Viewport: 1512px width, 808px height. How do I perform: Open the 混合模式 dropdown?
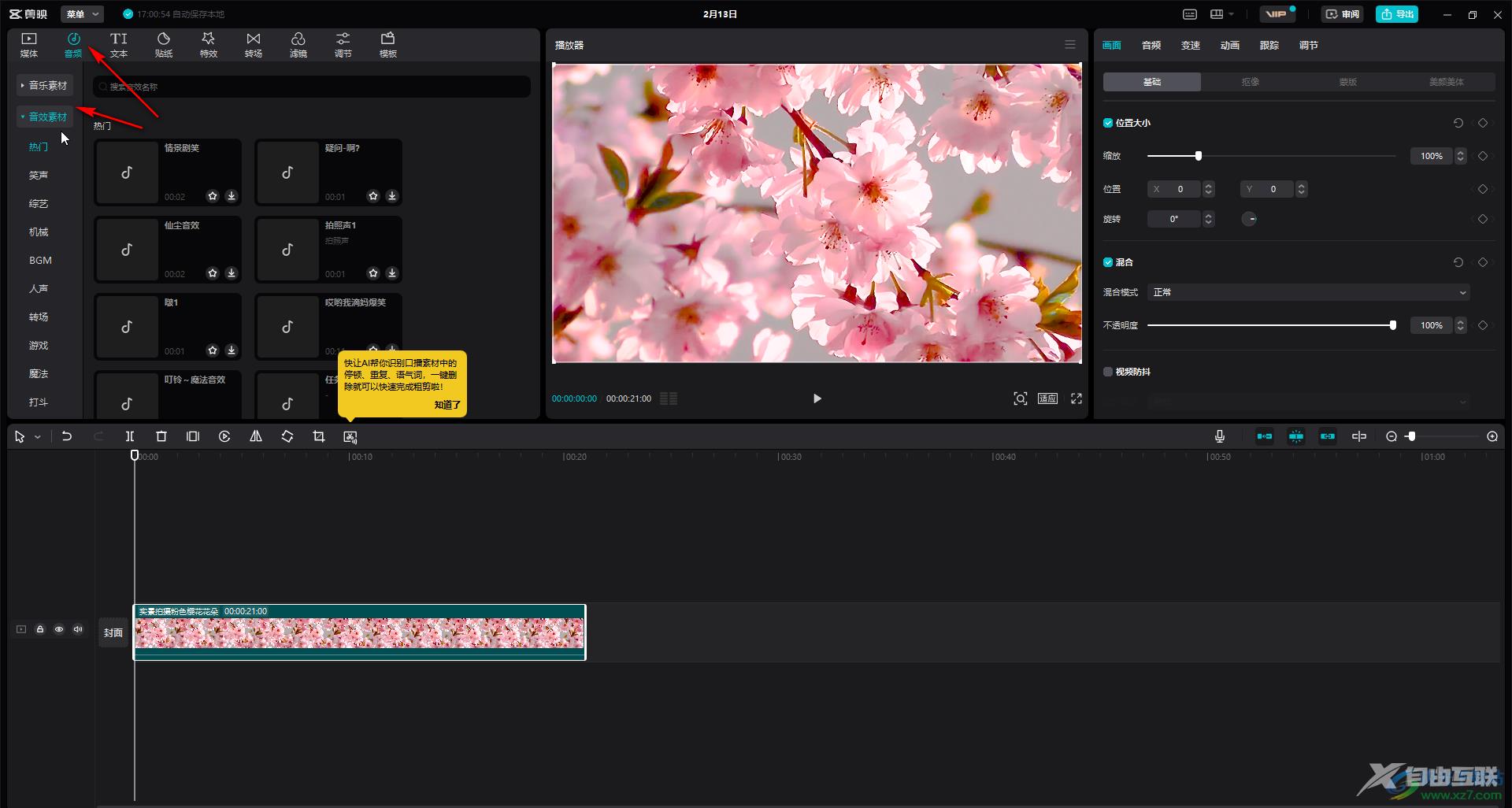pos(1308,292)
